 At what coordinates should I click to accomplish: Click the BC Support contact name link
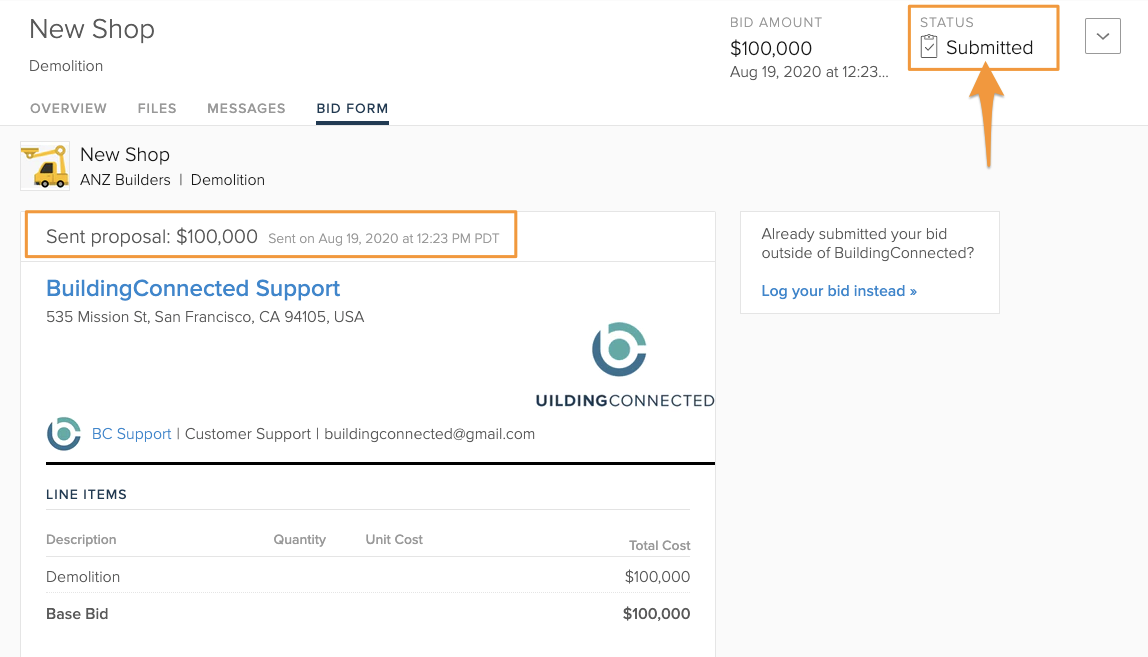point(131,434)
